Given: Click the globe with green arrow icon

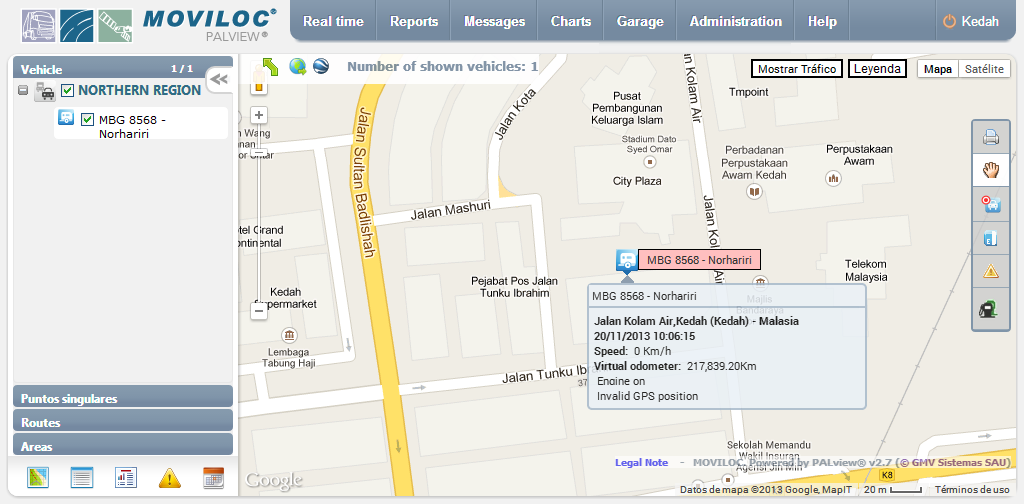Looking at the screenshot, I should 298,66.
